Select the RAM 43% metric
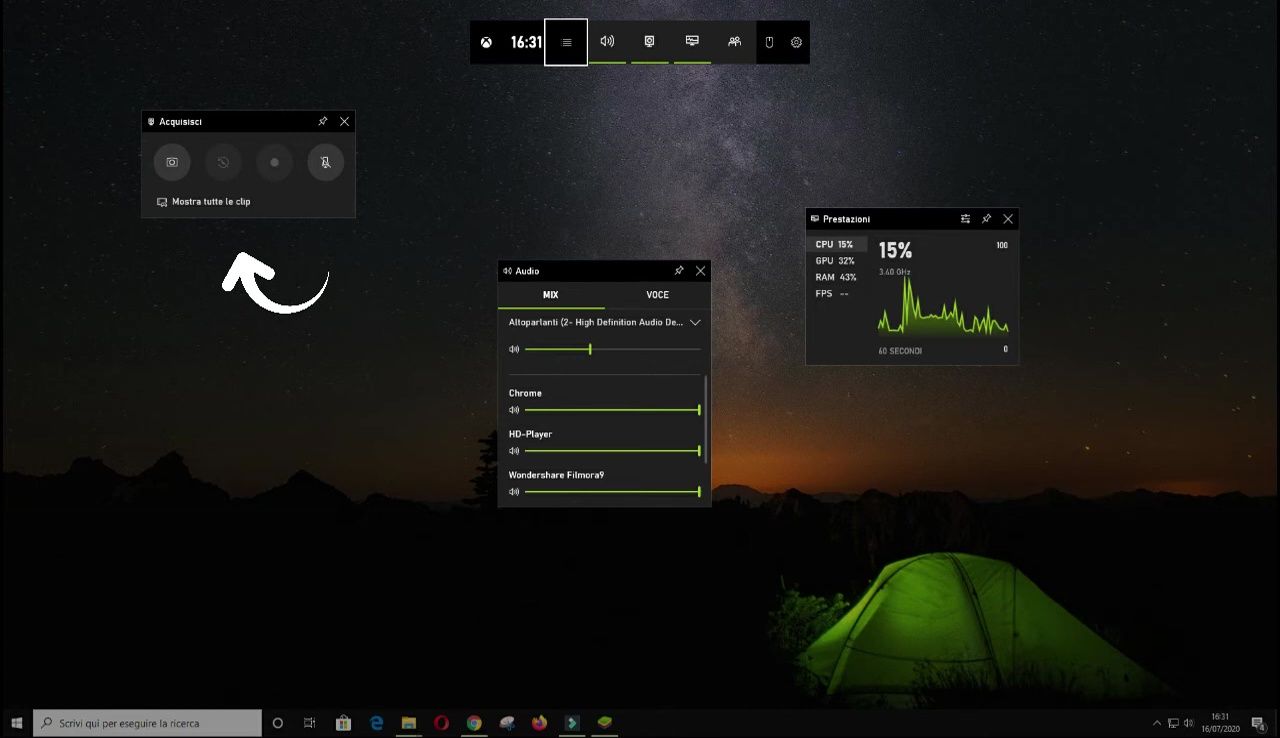The width and height of the screenshot is (1280, 738). click(838, 277)
